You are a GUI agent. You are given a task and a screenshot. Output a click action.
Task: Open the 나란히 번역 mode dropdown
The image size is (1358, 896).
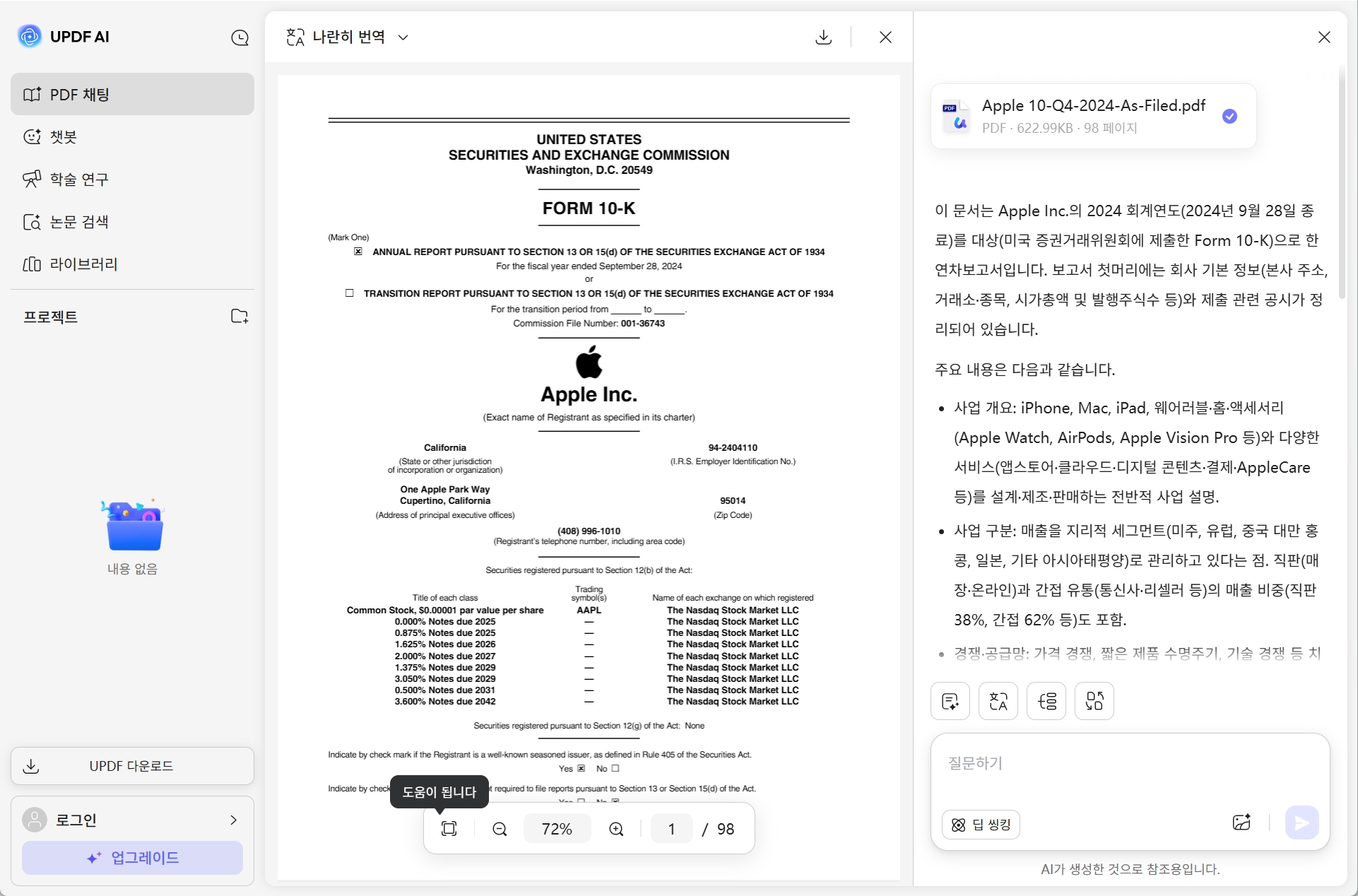[403, 37]
